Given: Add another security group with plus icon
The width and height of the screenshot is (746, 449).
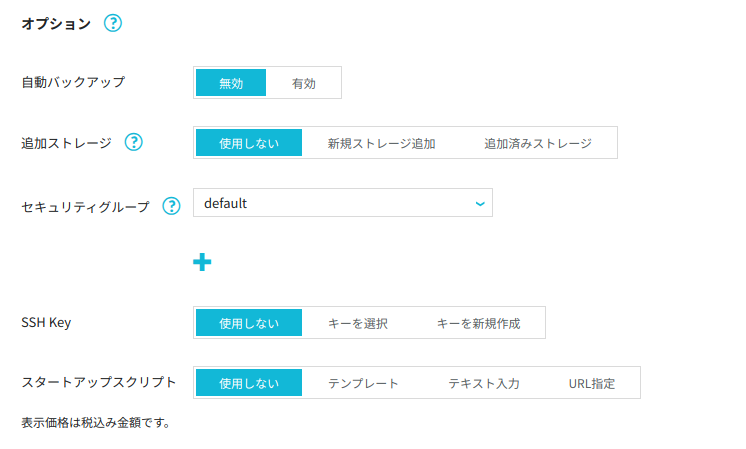Looking at the screenshot, I should click(x=202, y=262).
